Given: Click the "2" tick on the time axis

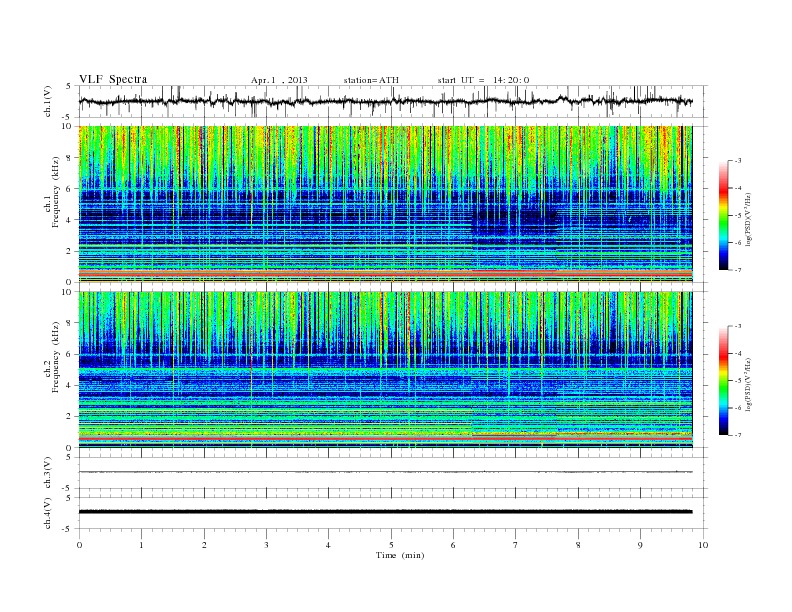Looking at the screenshot, I should [204, 545].
